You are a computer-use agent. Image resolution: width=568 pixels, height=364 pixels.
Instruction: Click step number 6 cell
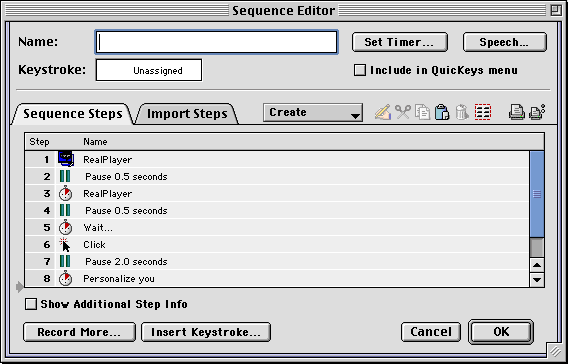click(x=40, y=244)
